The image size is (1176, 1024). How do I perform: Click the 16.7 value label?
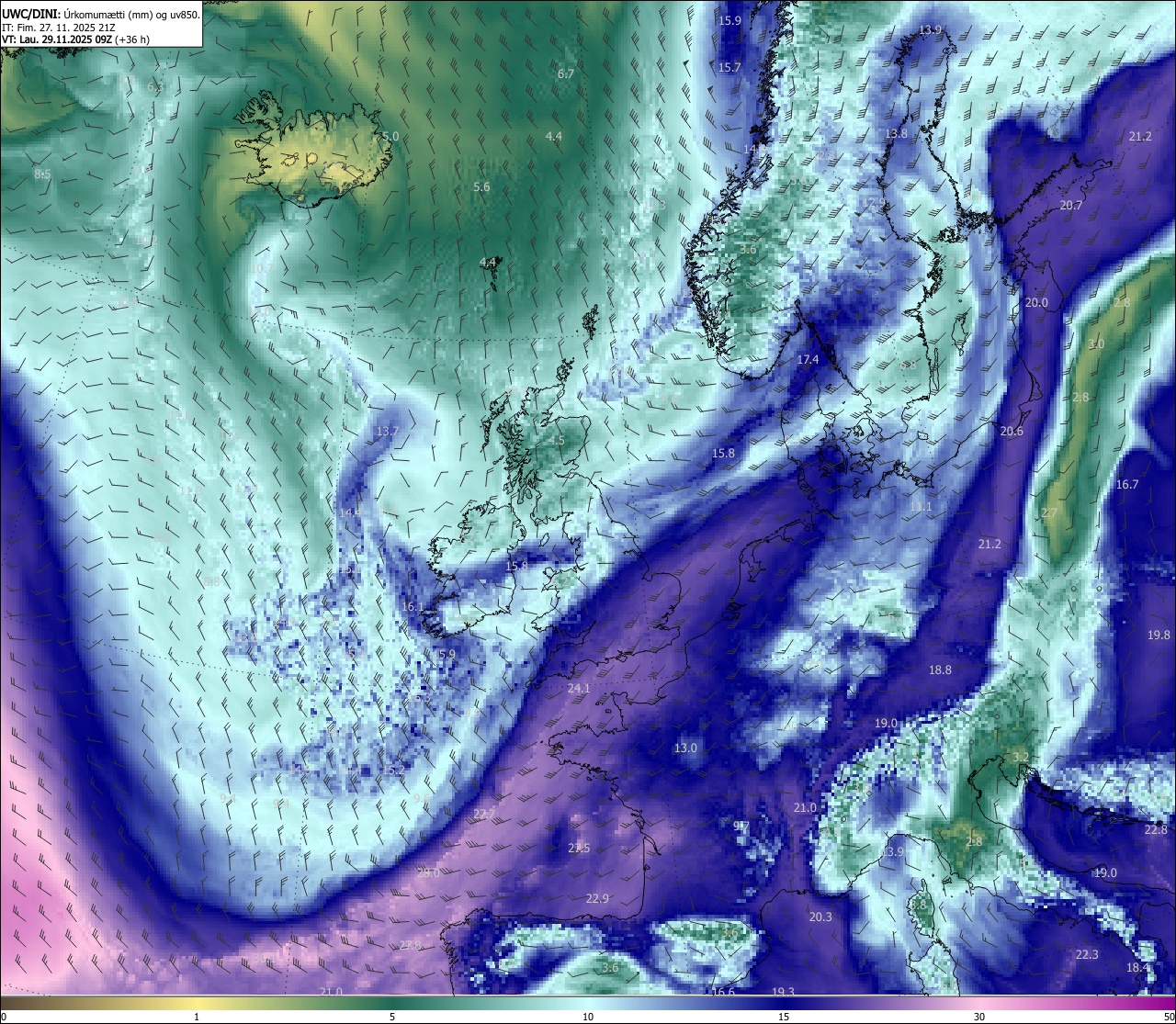click(1127, 484)
